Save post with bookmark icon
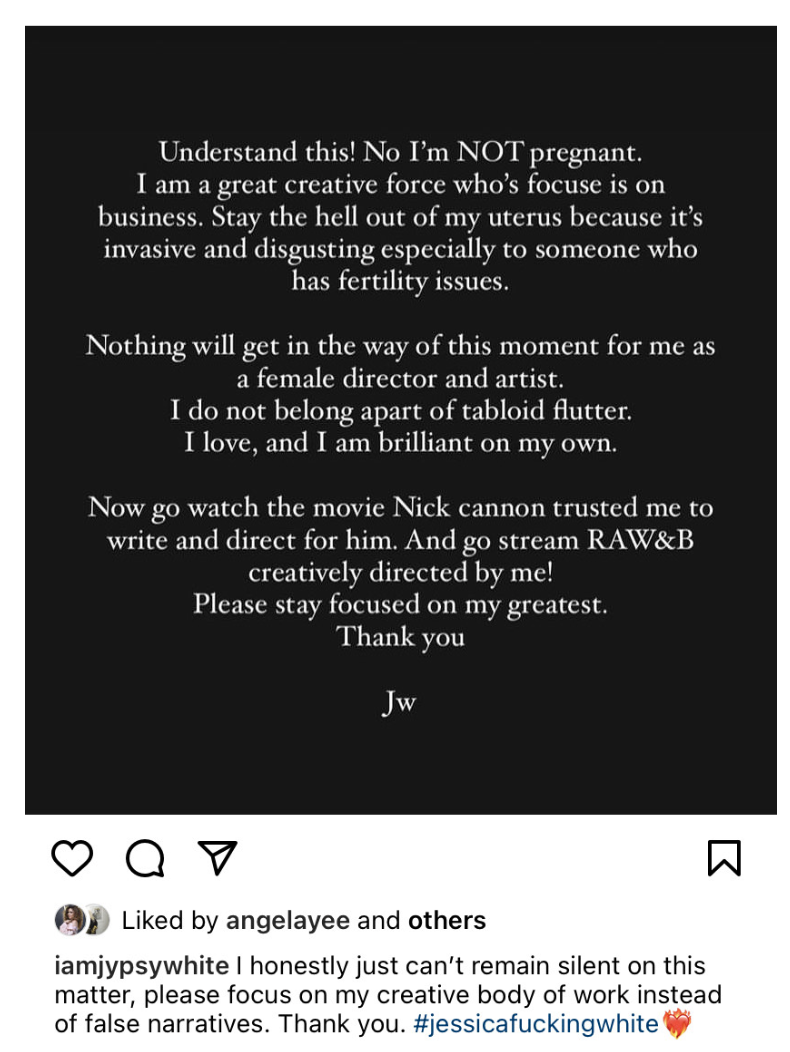 point(724,857)
